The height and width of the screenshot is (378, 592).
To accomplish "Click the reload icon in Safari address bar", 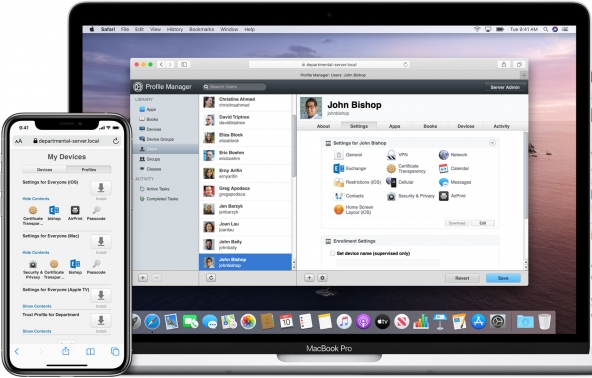I will 405,65.
